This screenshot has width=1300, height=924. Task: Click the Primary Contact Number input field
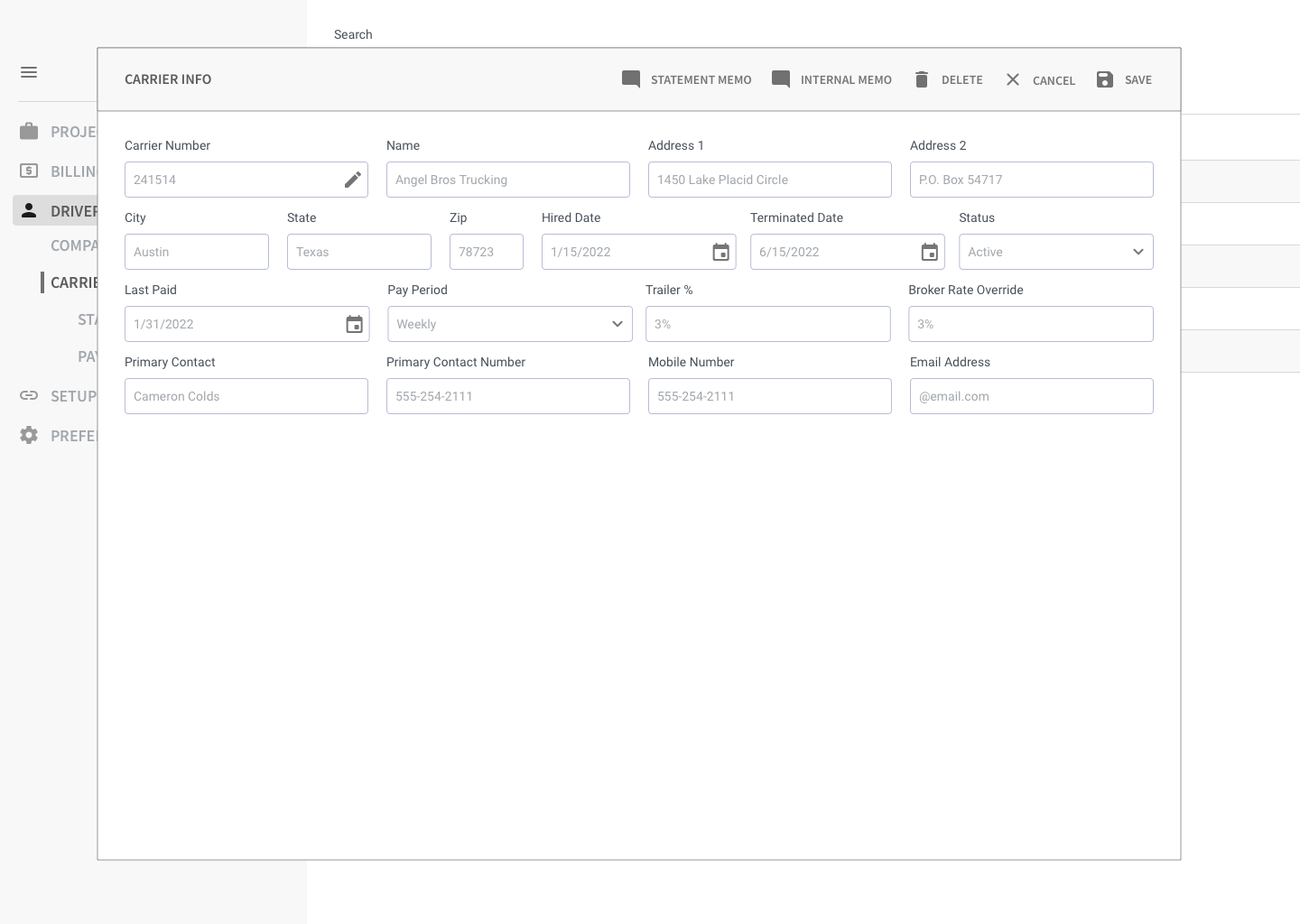(508, 396)
